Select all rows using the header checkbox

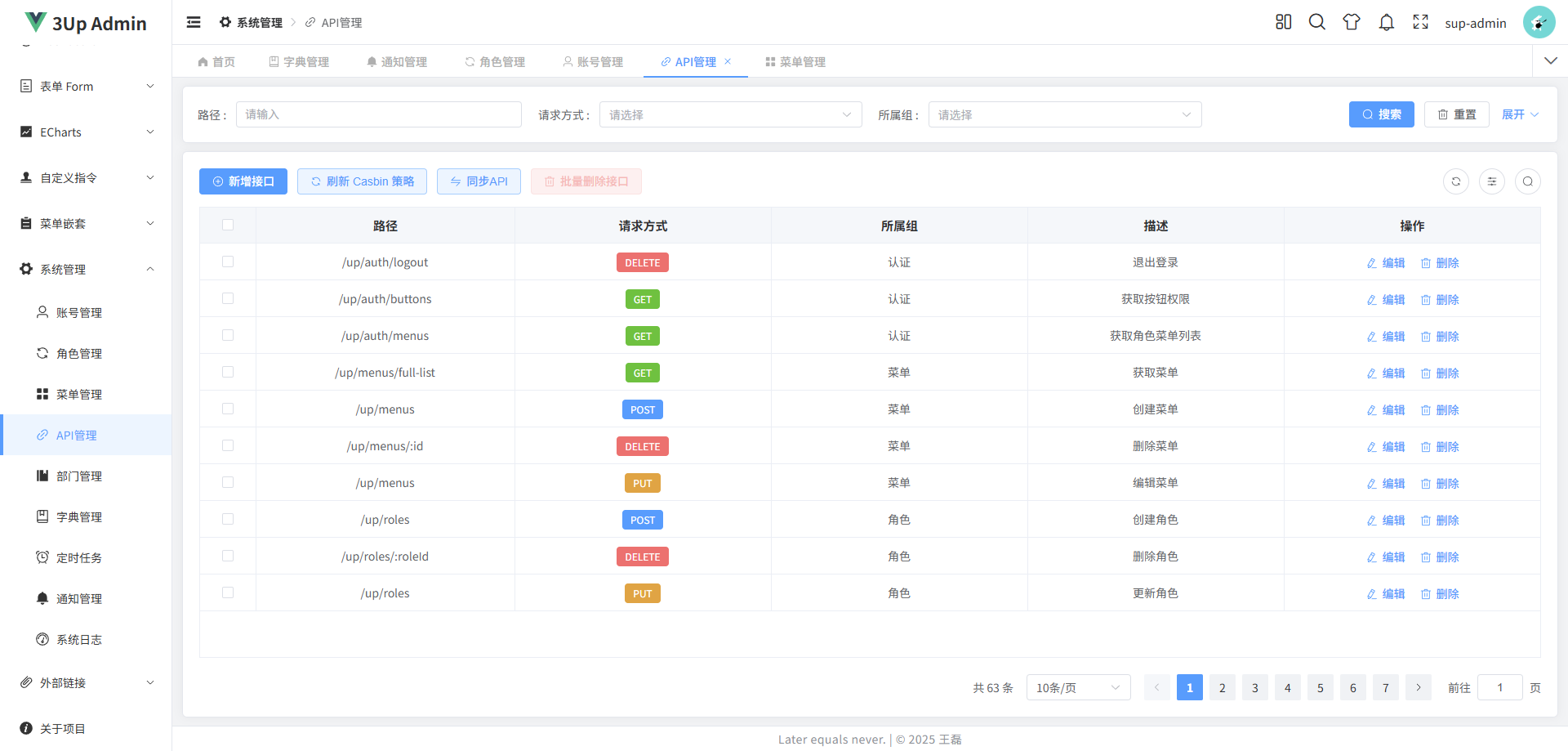point(228,225)
